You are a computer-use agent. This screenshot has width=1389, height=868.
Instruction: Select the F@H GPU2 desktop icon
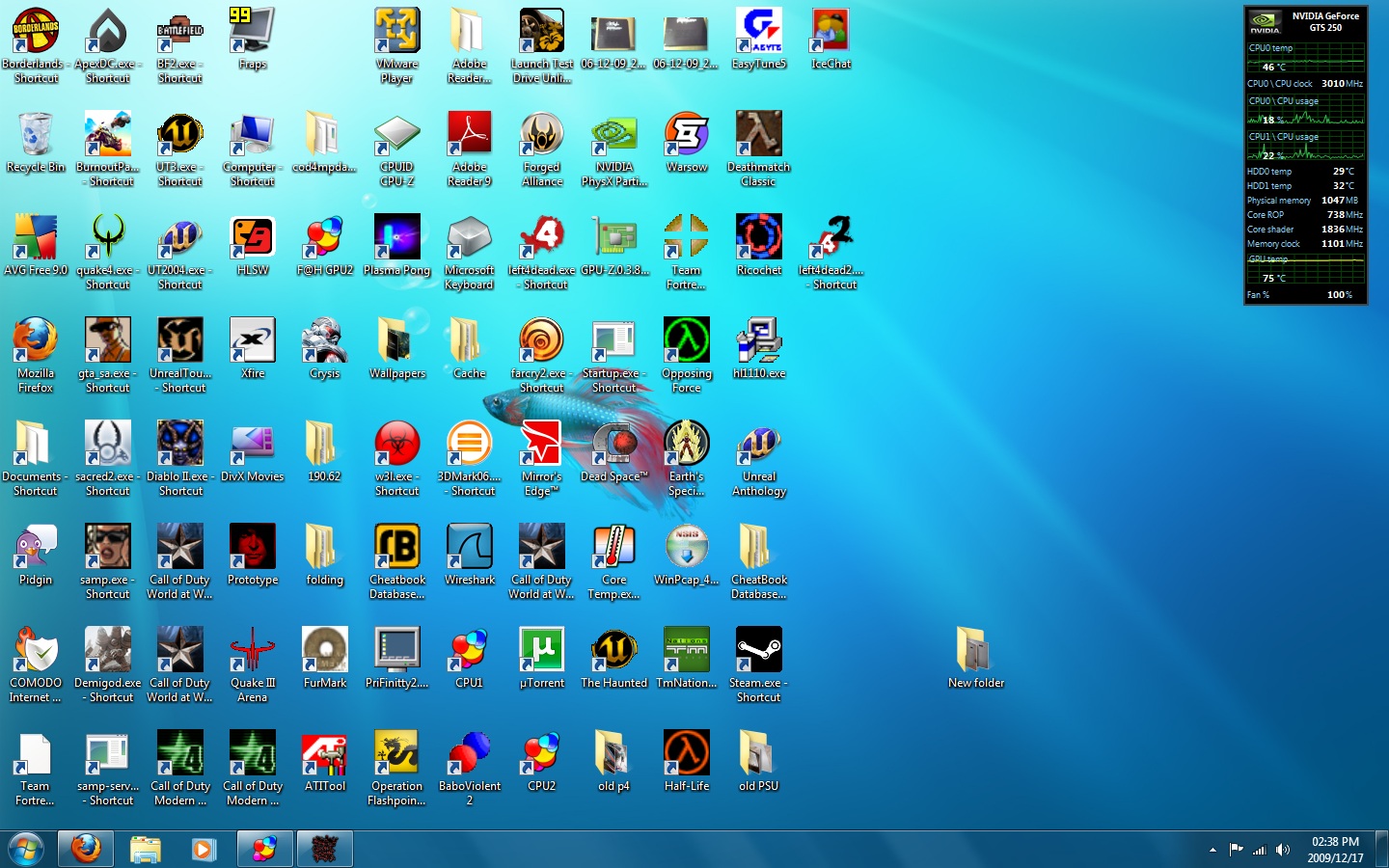tap(325, 237)
